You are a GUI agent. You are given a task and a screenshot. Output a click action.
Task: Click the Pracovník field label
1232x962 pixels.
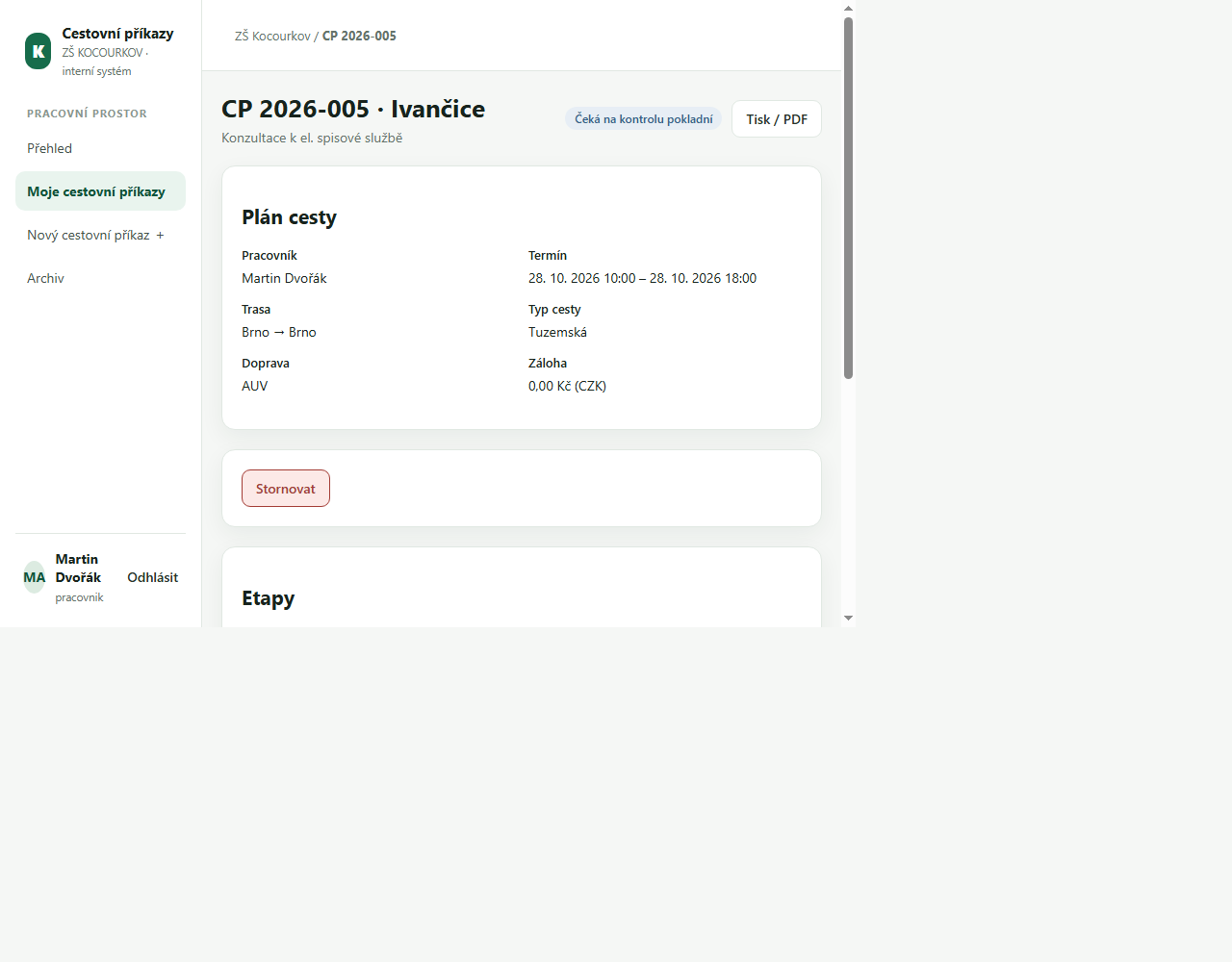pyautogui.click(x=269, y=255)
